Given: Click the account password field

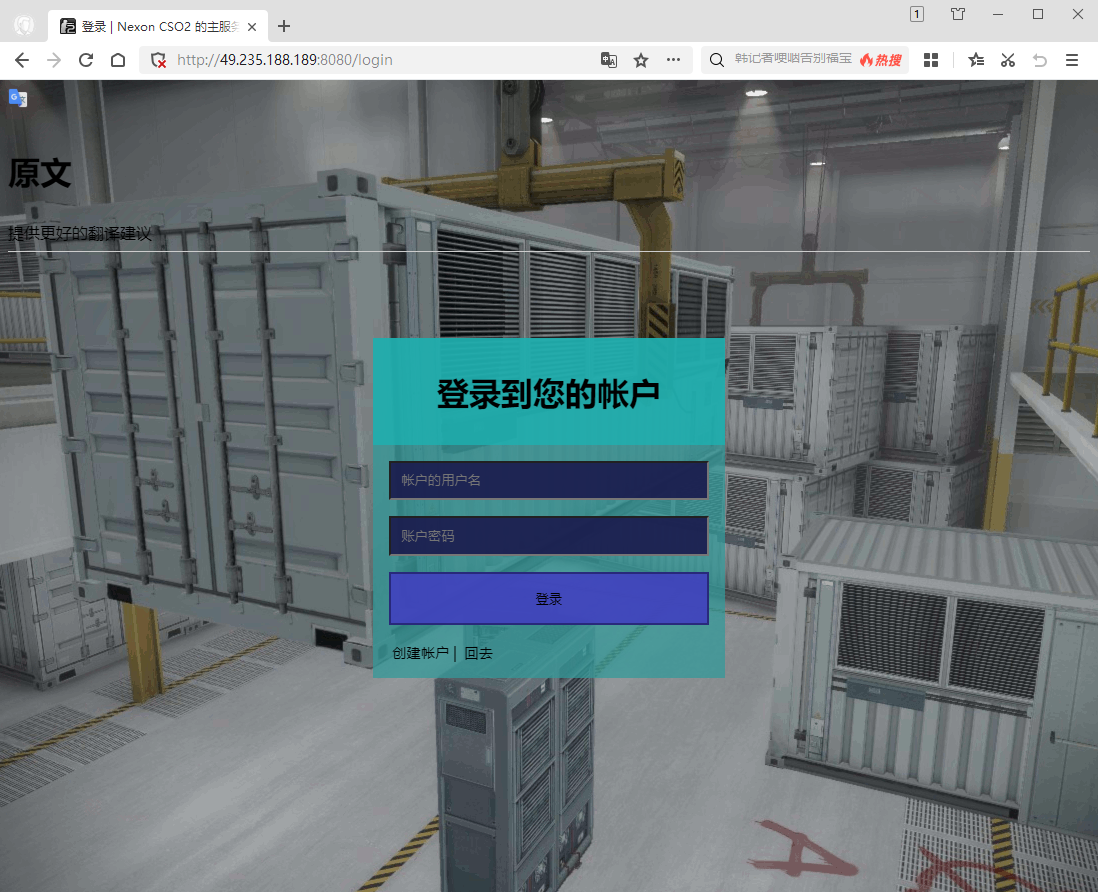Looking at the screenshot, I should pos(548,536).
